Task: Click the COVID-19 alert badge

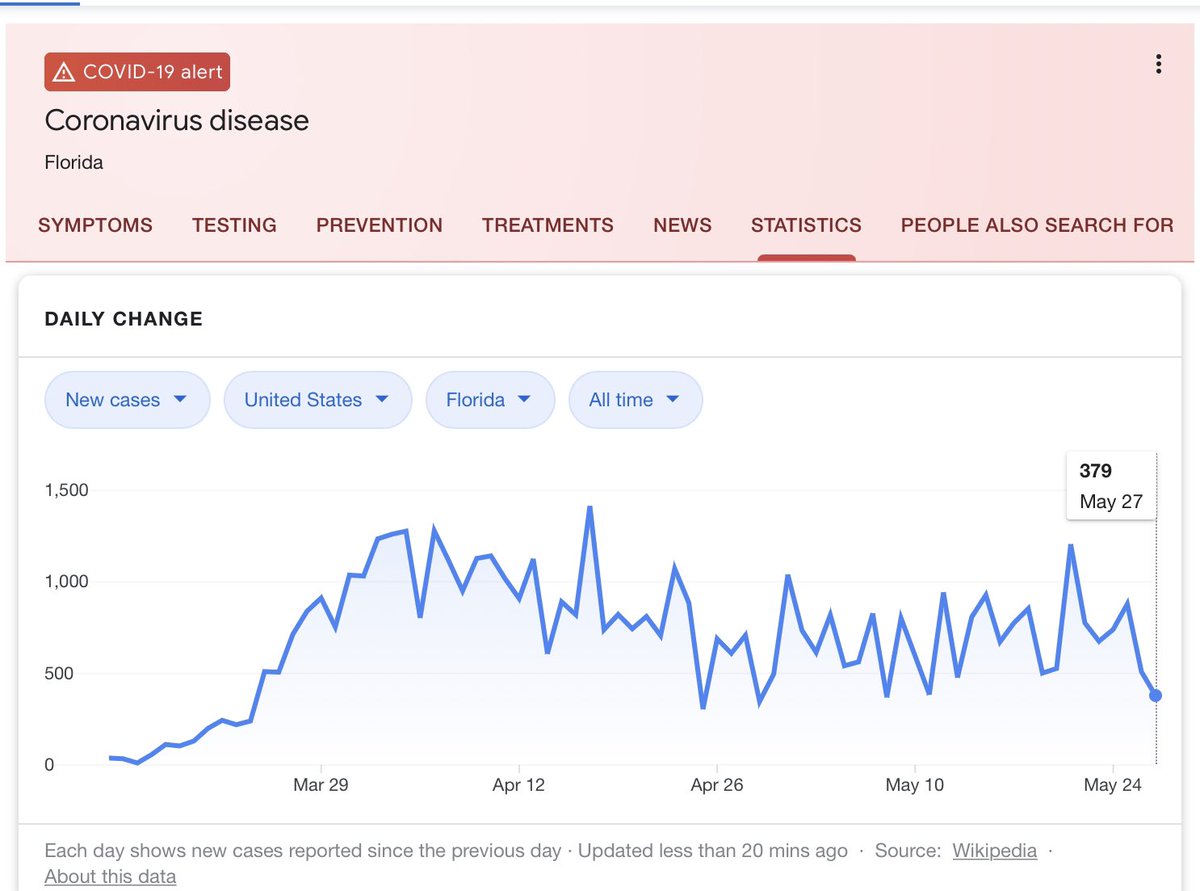Action: click(138, 72)
